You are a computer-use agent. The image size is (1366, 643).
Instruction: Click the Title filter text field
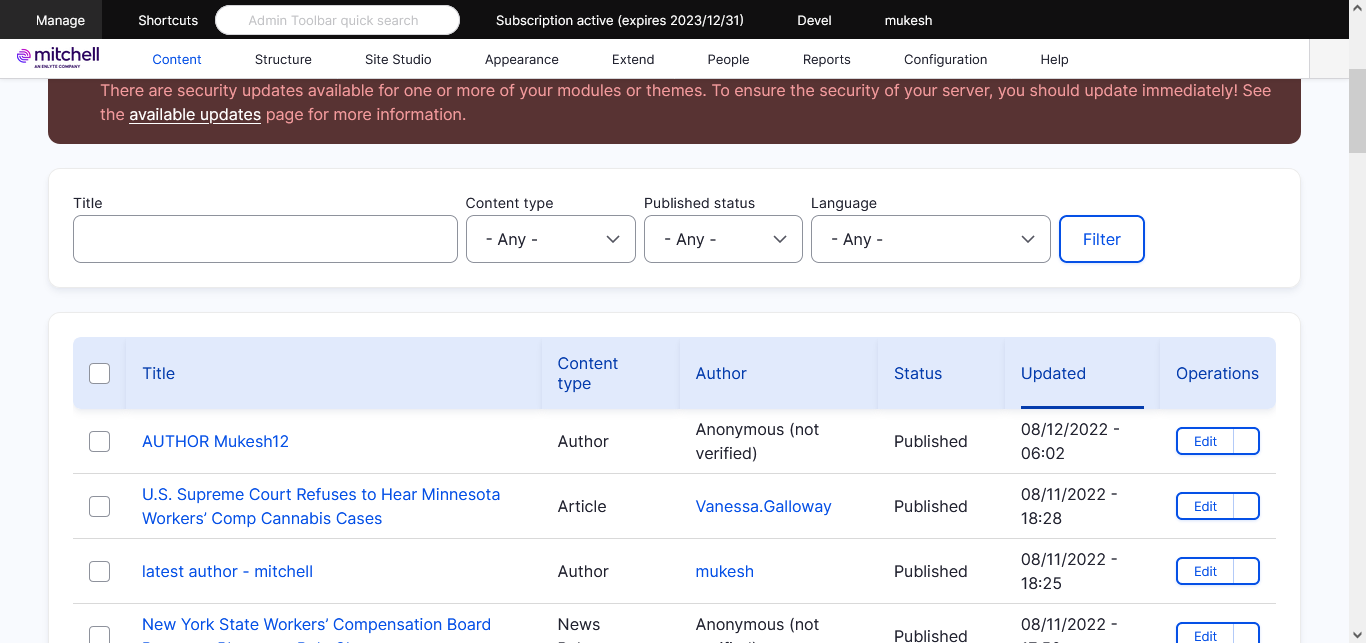point(265,239)
